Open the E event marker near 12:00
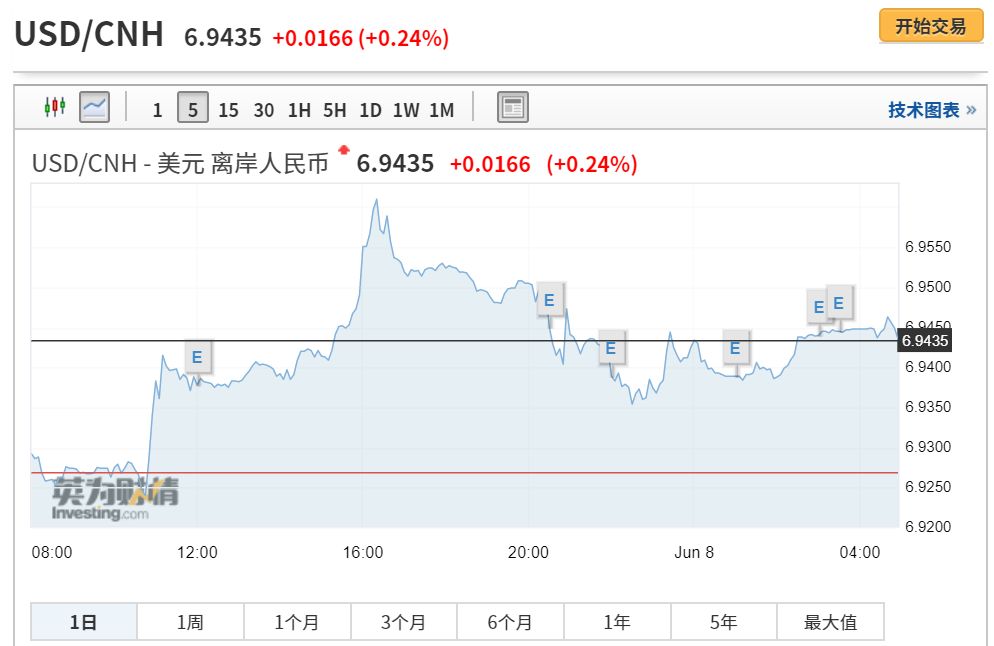 pyautogui.click(x=197, y=356)
